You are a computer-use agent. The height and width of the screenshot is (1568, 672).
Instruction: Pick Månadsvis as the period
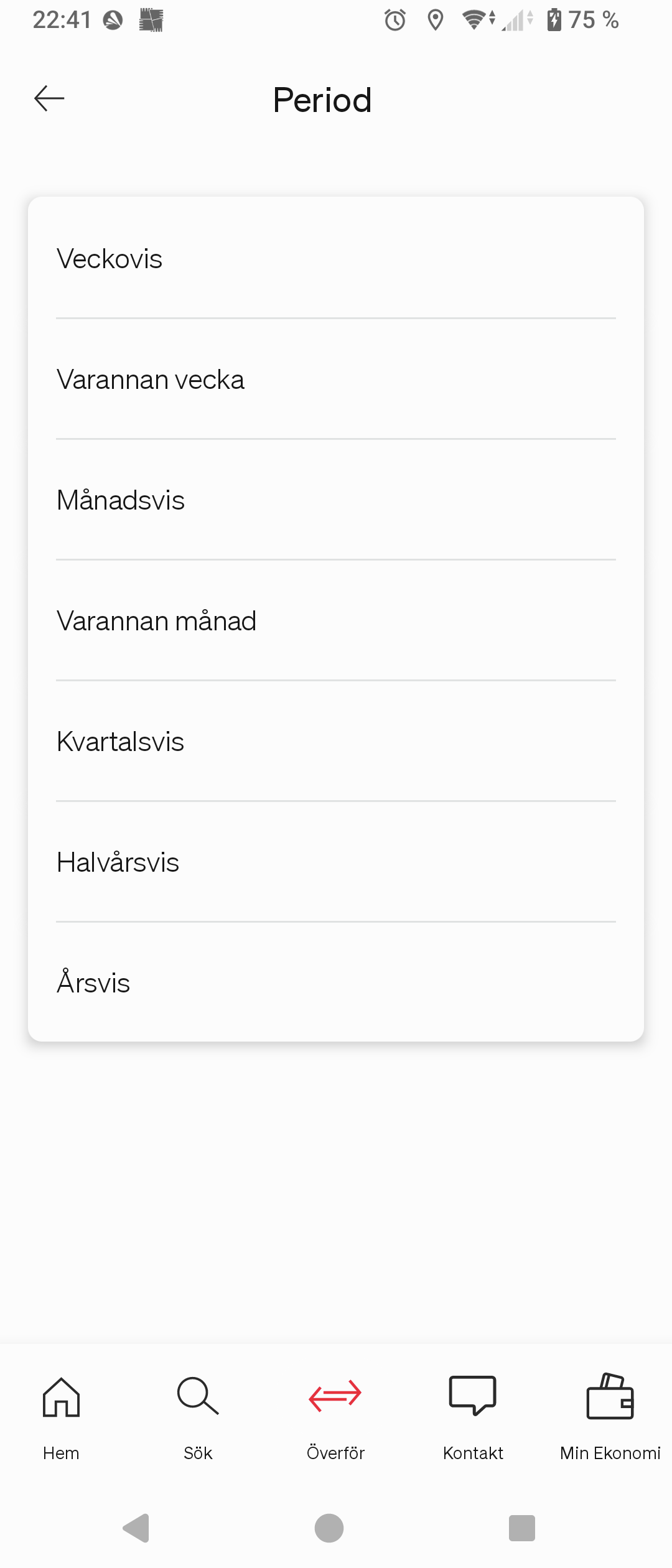pos(336,500)
